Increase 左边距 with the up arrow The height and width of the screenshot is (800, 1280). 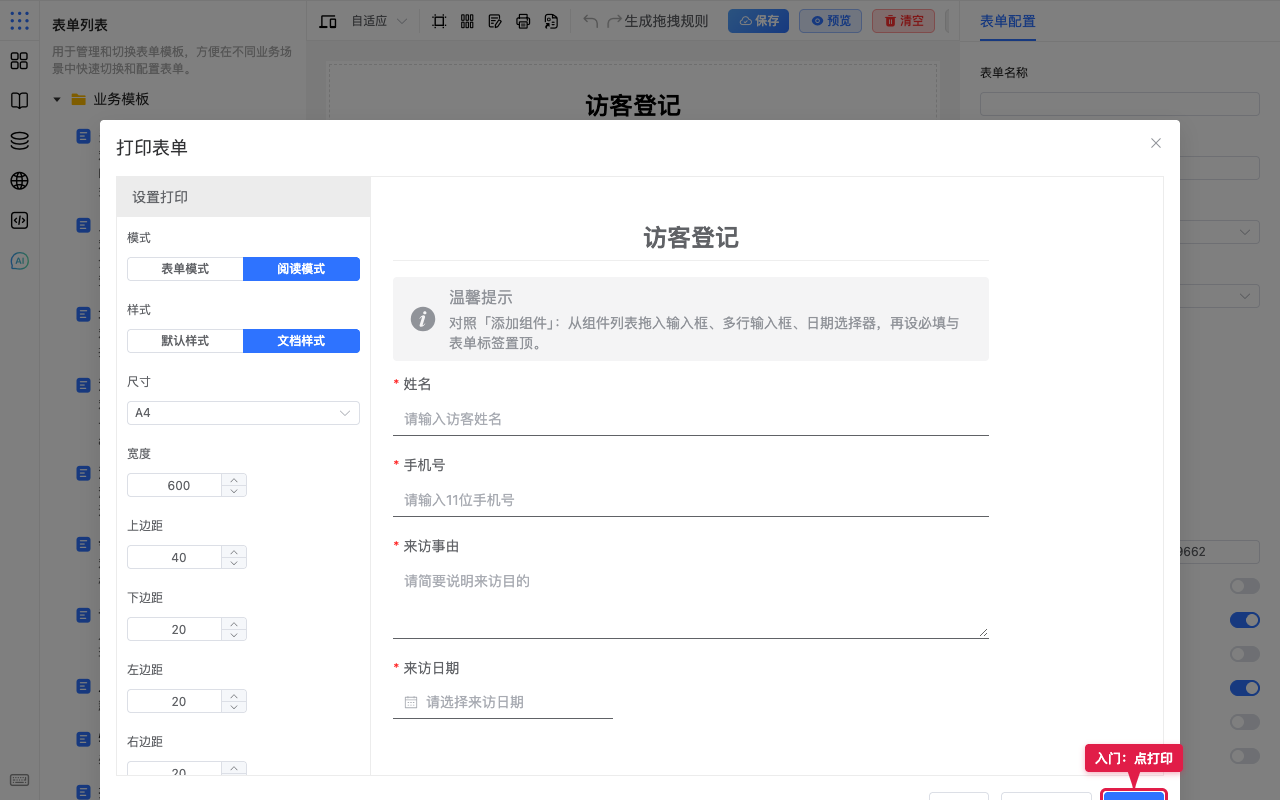(x=234, y=695)
